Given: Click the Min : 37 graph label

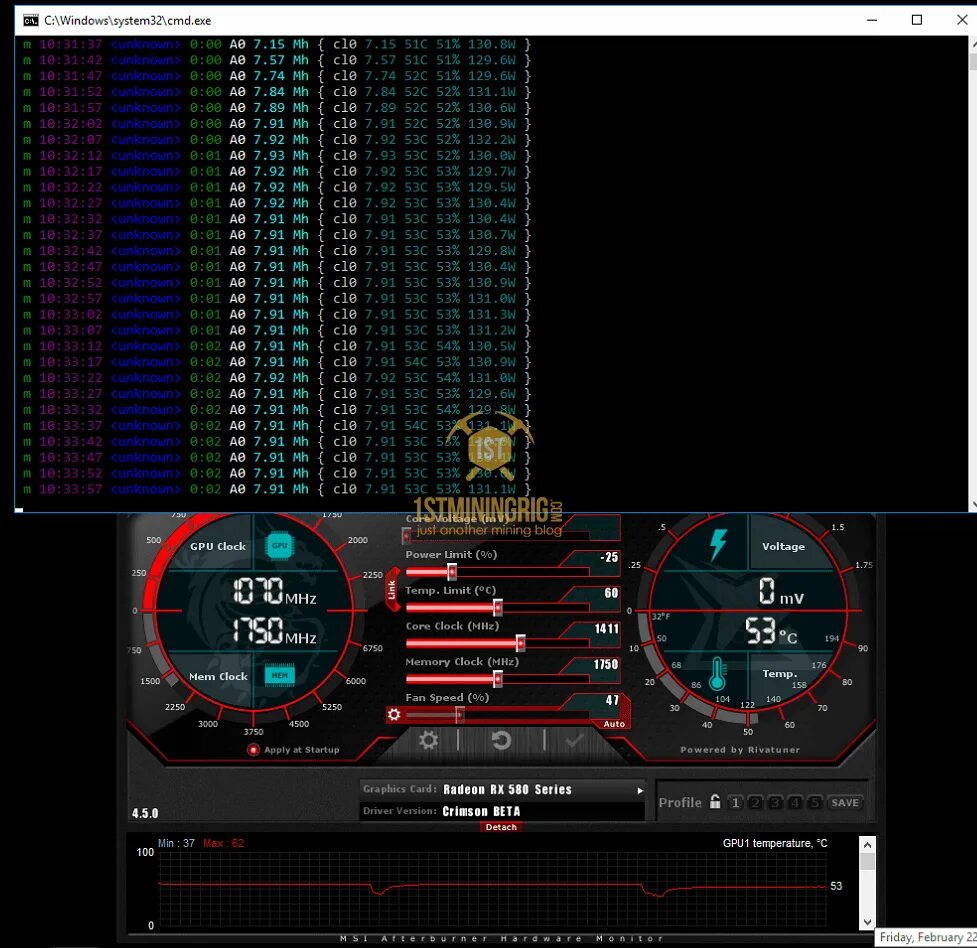Looking at the screenshot, I should [176, 843].
